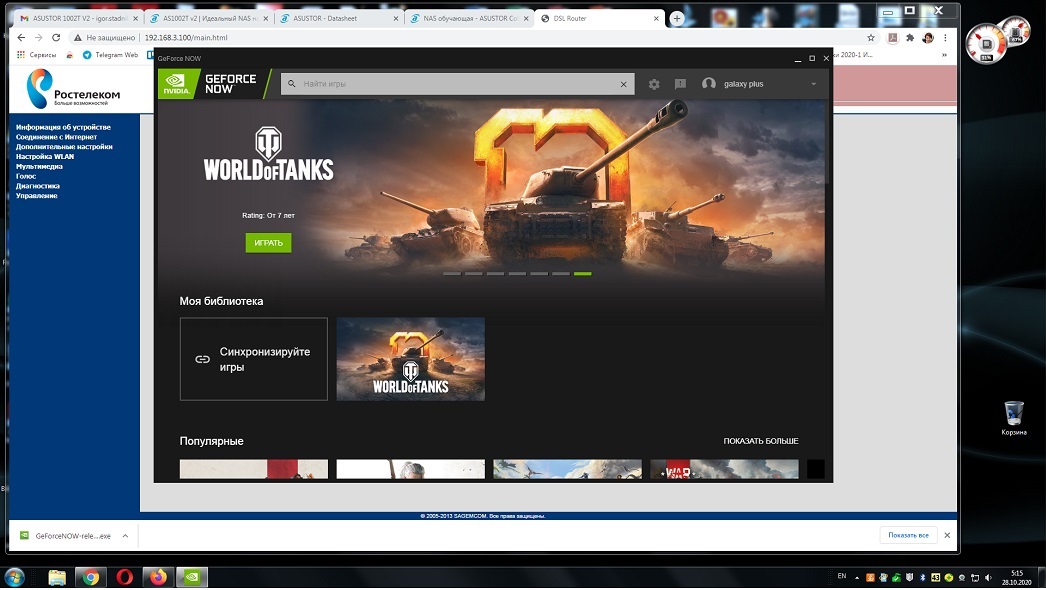Open Голос router menu item
Viewport: 1046px width, 590px height.
26,176
